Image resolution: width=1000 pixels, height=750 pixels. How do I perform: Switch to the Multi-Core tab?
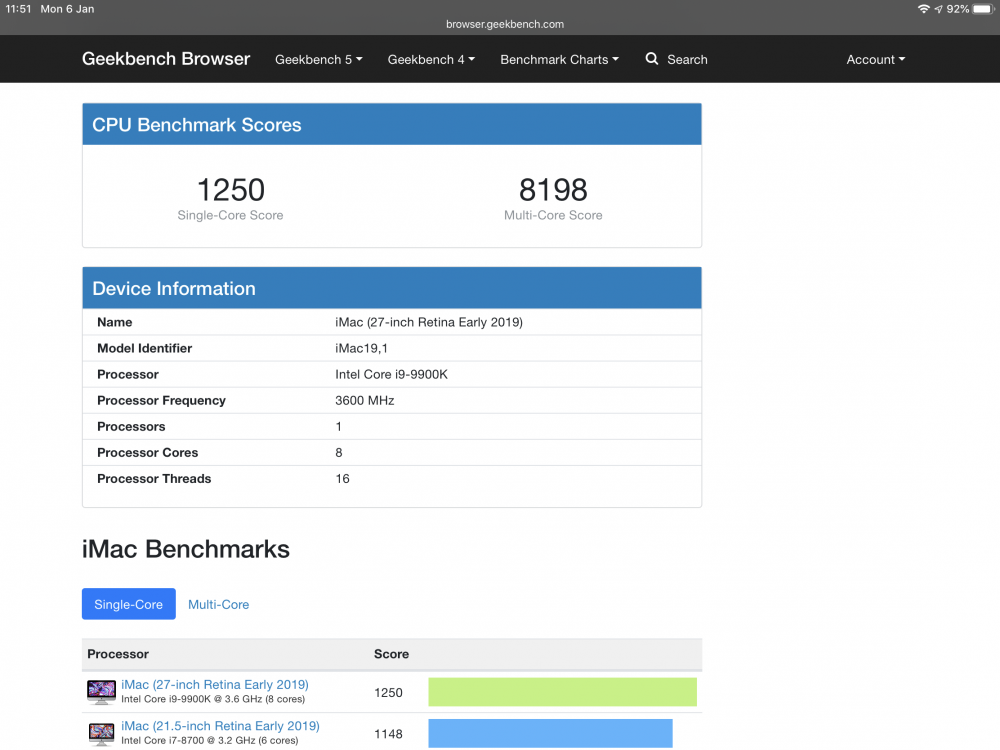(218, 604)
